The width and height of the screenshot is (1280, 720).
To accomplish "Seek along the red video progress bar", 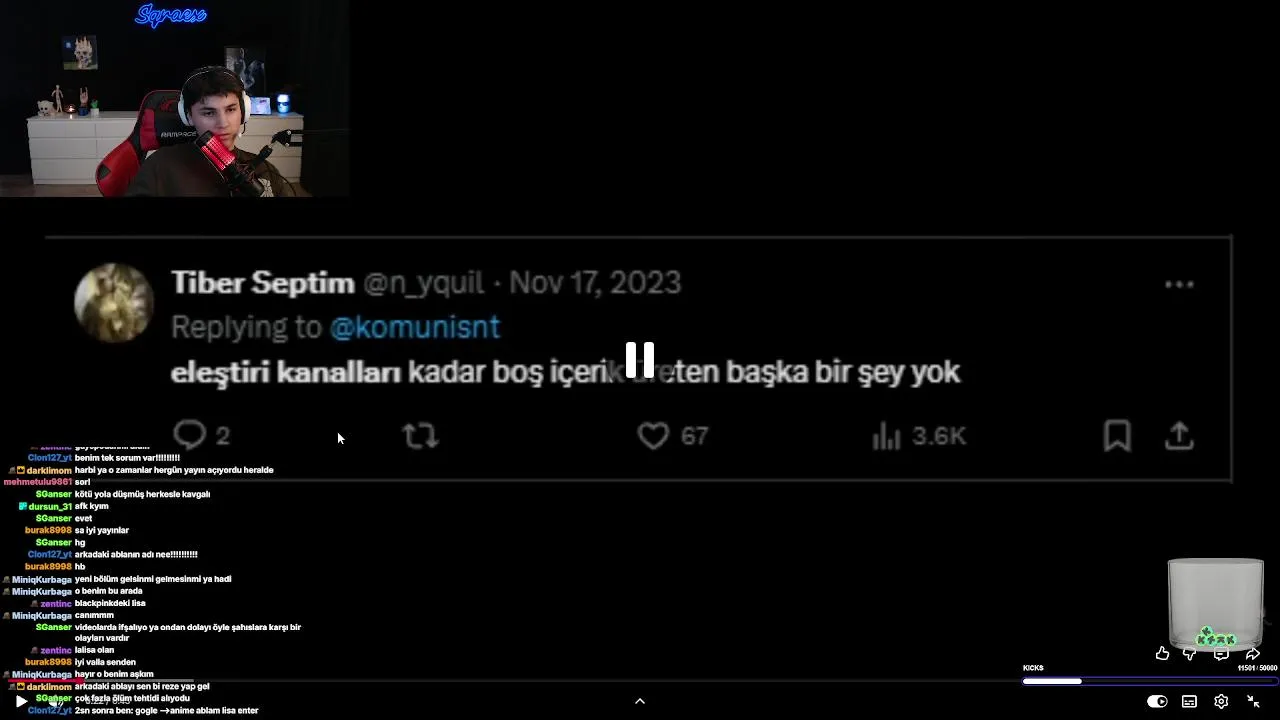I will point(100,681).
